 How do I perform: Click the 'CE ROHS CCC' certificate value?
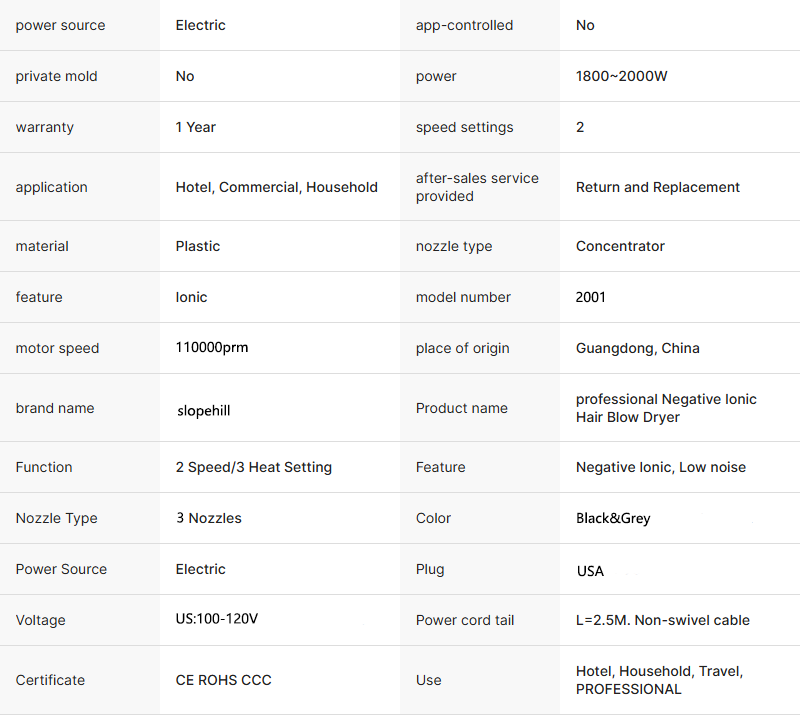(223, 680)
